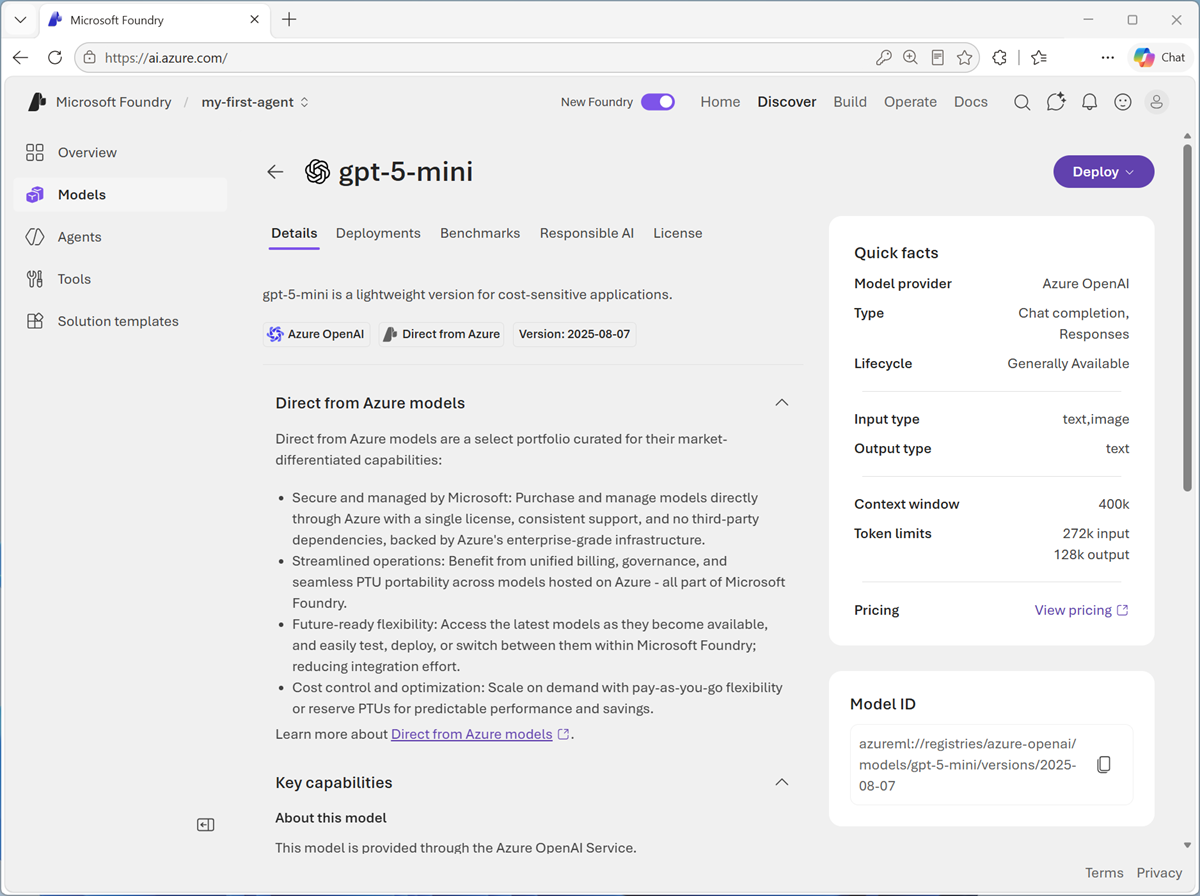Go back with arrow beside gpt-5-mini

point(276,172)
